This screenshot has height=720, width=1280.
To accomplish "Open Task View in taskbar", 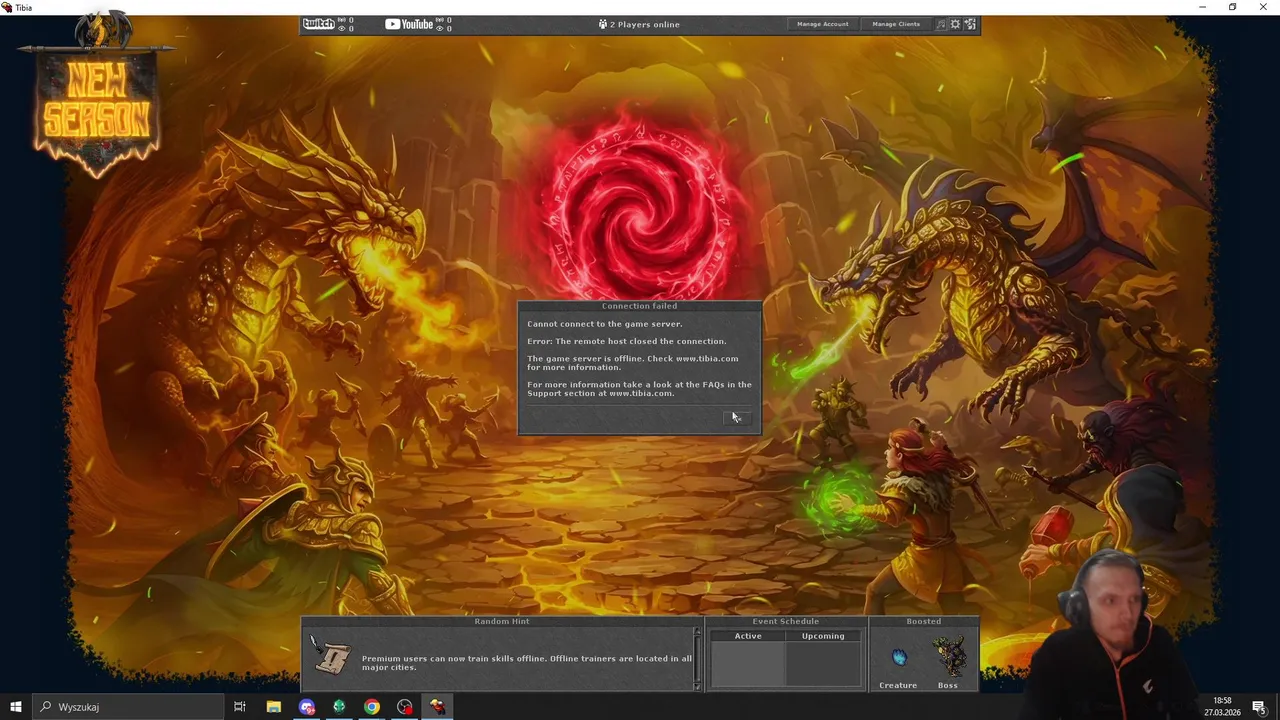I will (240, 707).
